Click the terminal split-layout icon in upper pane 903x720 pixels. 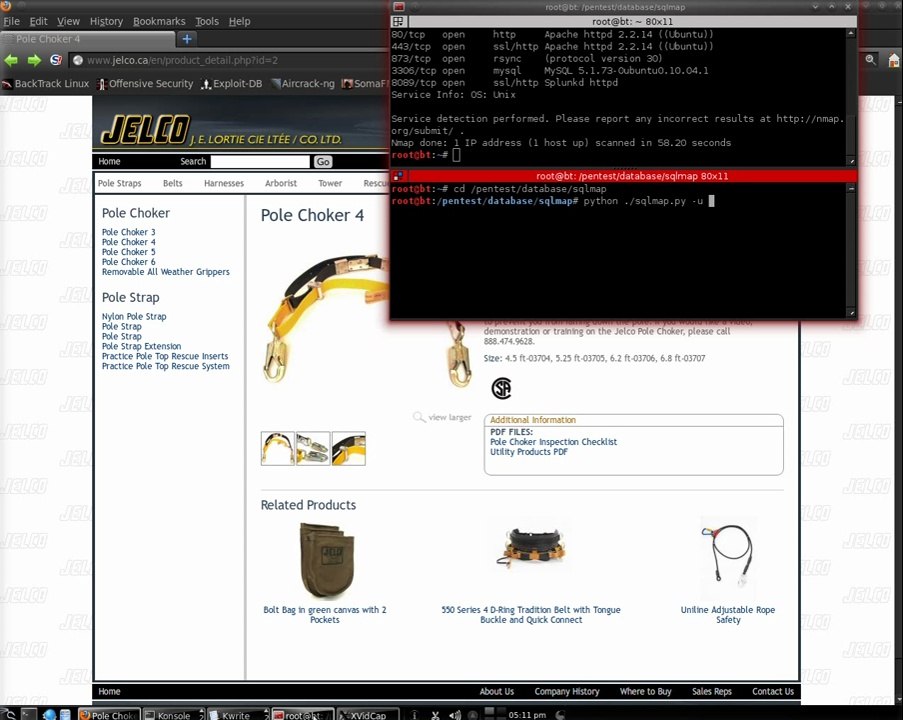tap(398, 21)
